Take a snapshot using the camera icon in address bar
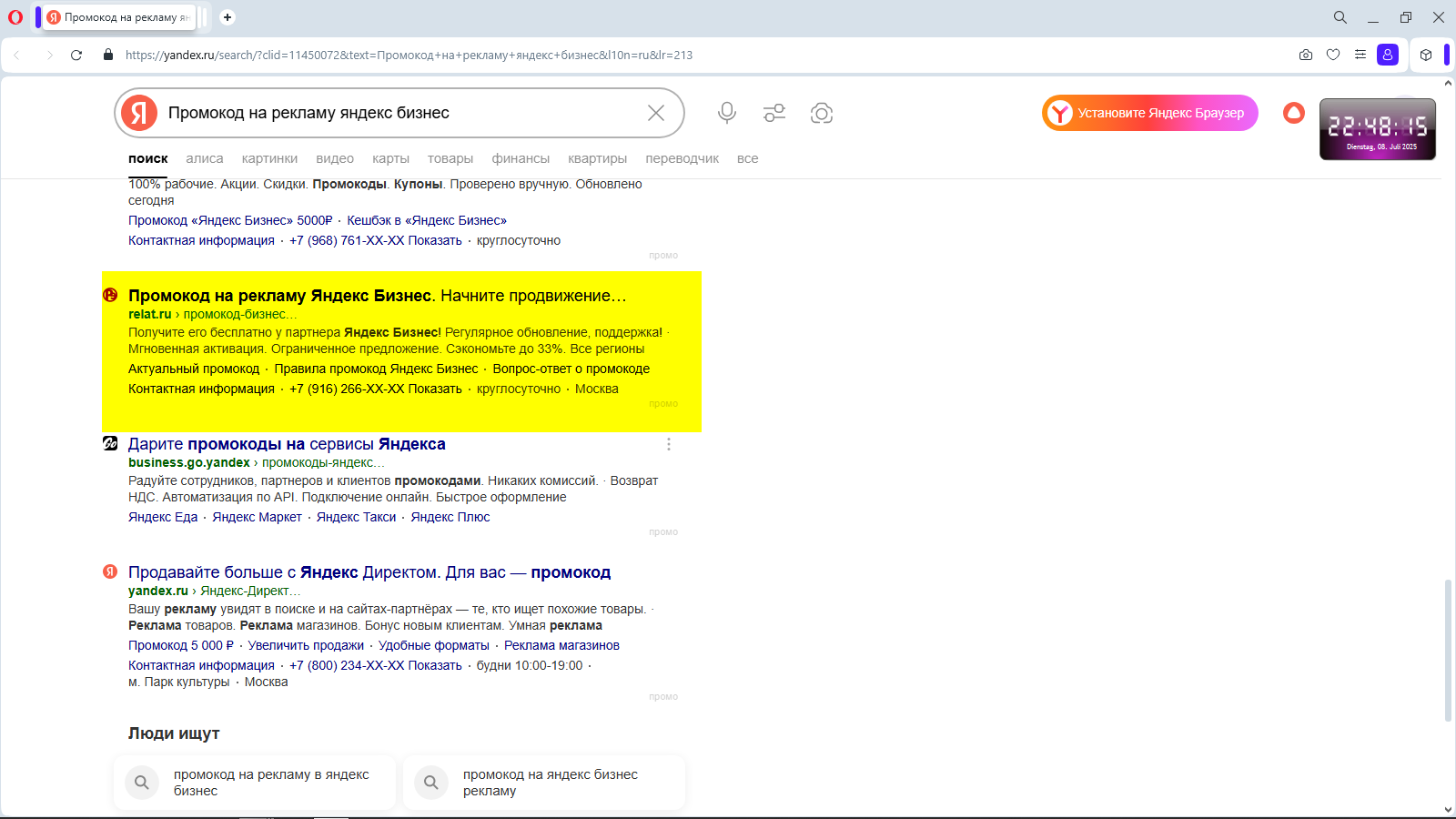 point(1306,55)
